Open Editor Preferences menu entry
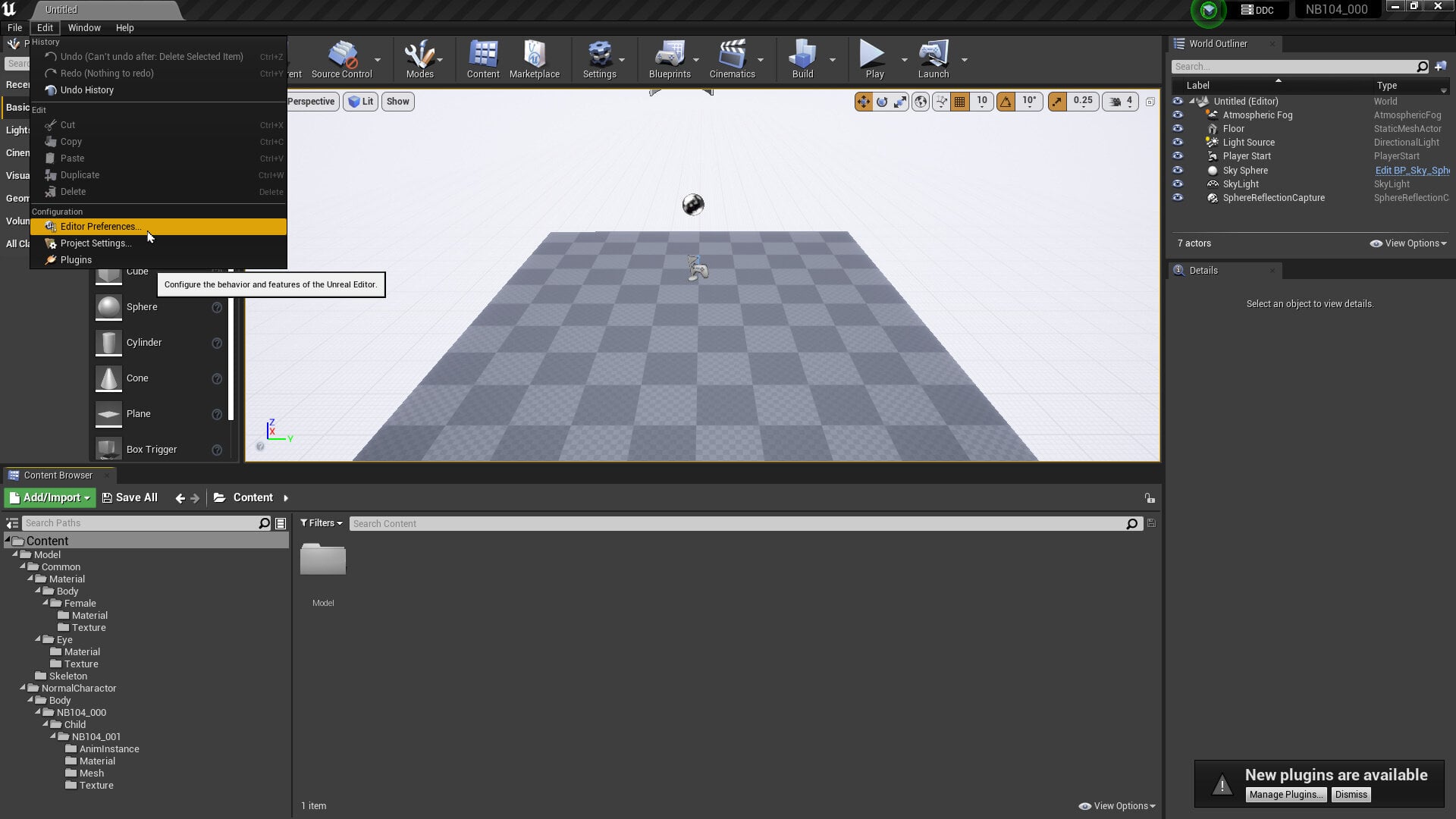 (158, 227)
